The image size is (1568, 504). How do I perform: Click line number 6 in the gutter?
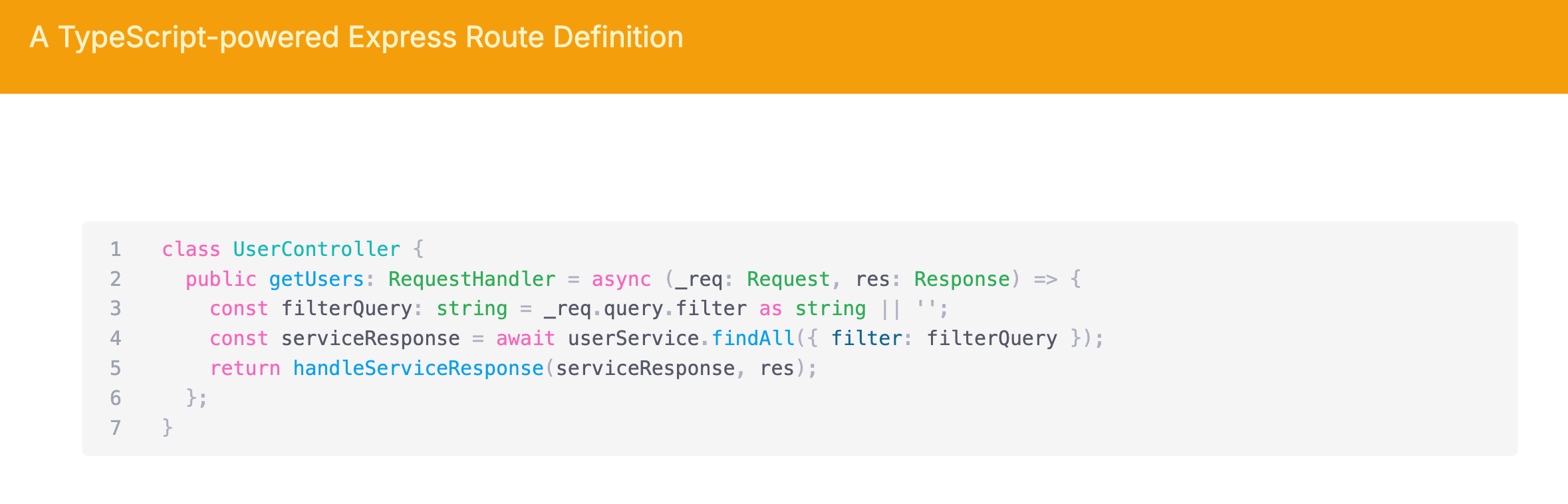(x=116, y=398)
